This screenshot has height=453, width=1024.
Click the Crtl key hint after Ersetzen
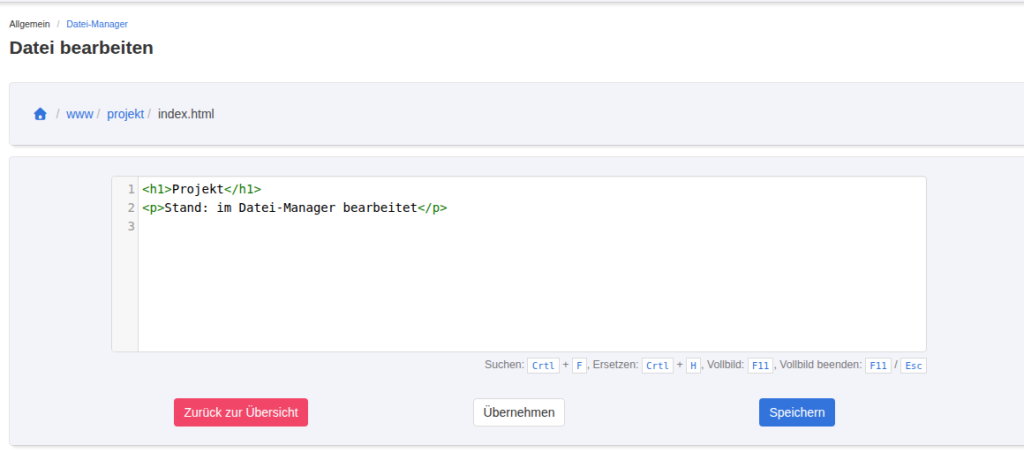658,366
